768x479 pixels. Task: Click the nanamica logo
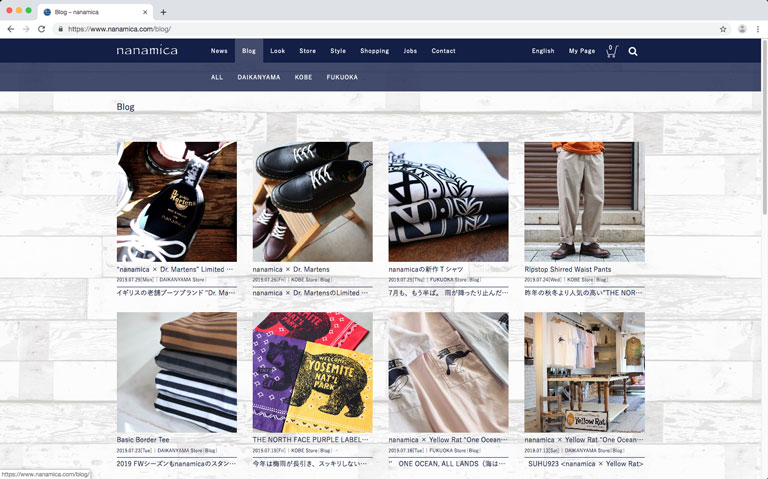point(147,50)
